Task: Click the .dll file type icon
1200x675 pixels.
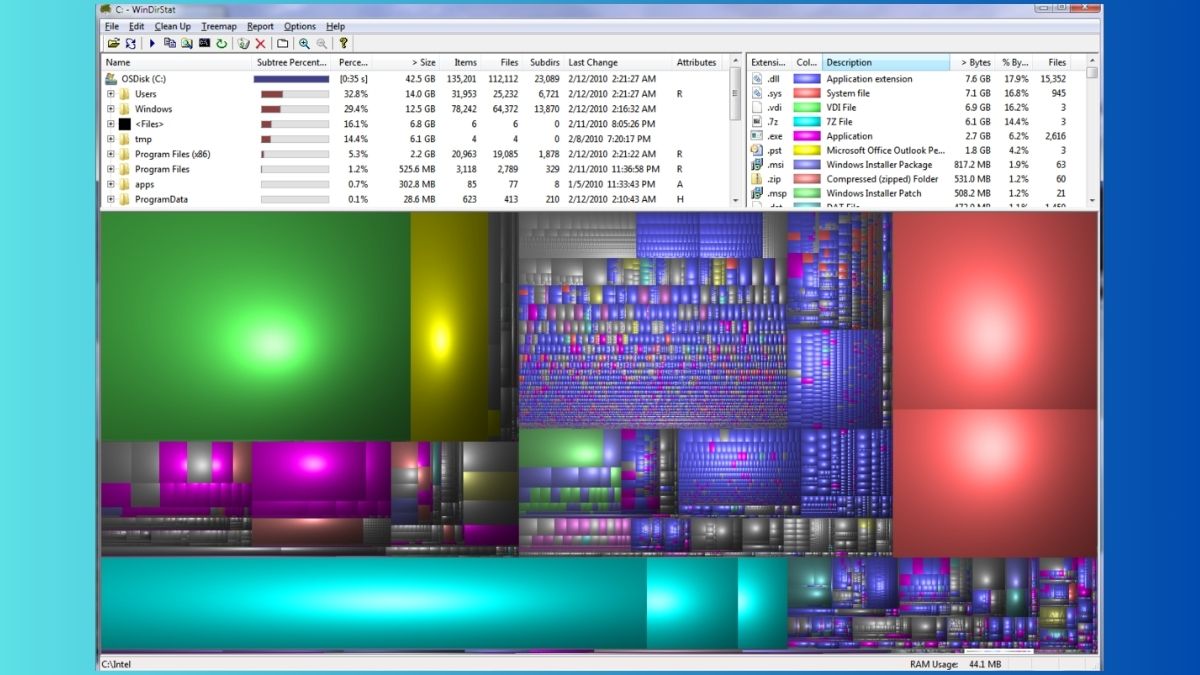Action: pyautogui.click(x=757, y=79)
